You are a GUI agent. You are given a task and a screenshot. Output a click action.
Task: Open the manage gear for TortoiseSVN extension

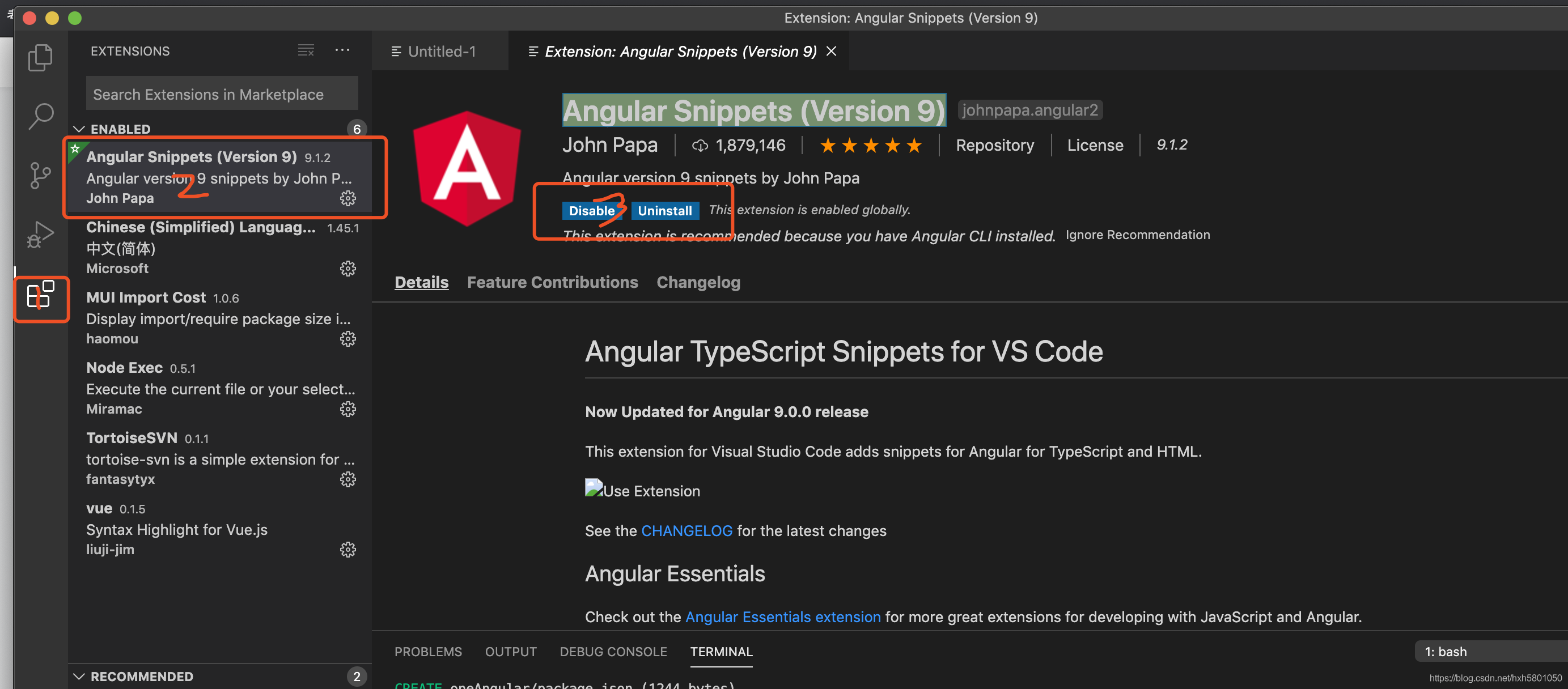(x=347, y=479)
